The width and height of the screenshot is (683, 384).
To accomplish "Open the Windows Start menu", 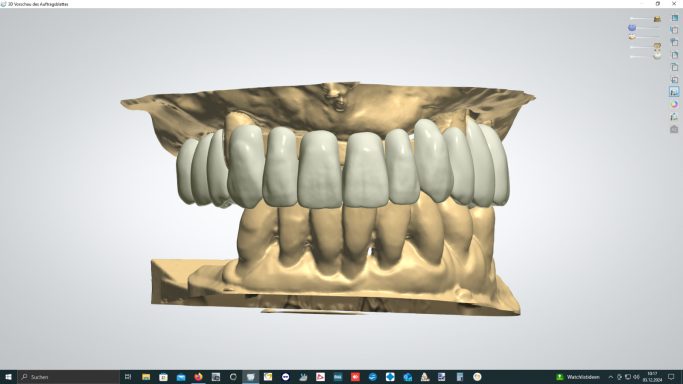I will 8,377.
